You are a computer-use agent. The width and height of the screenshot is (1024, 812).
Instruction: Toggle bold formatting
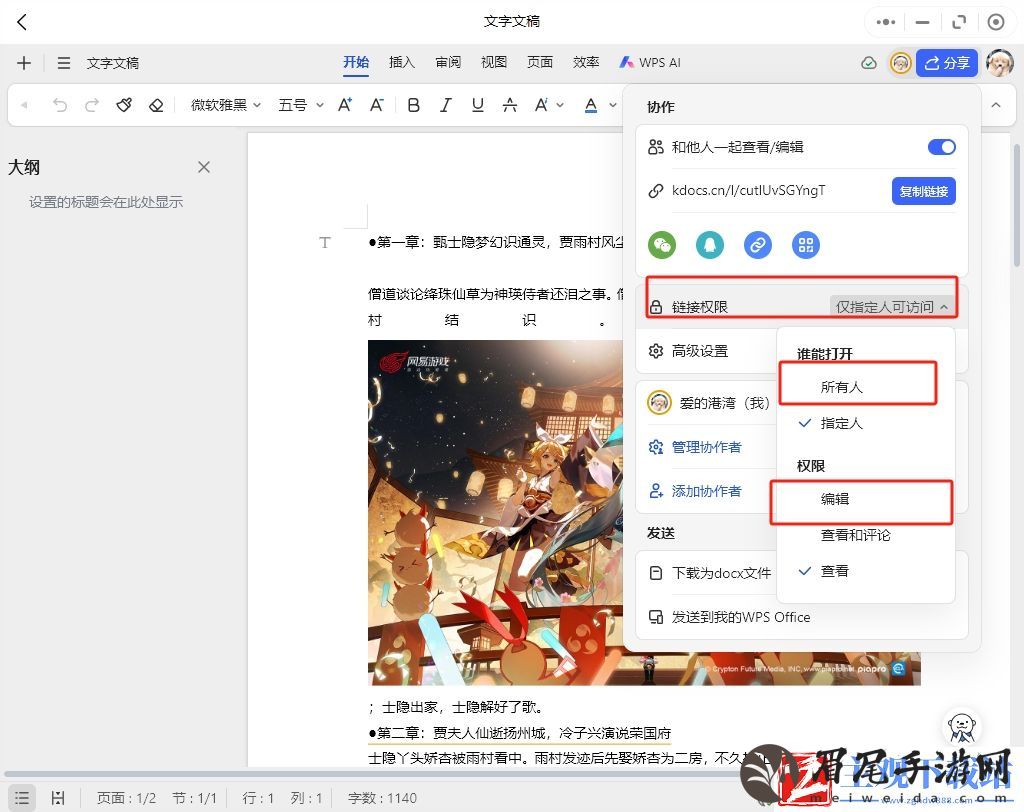point(413,105)
